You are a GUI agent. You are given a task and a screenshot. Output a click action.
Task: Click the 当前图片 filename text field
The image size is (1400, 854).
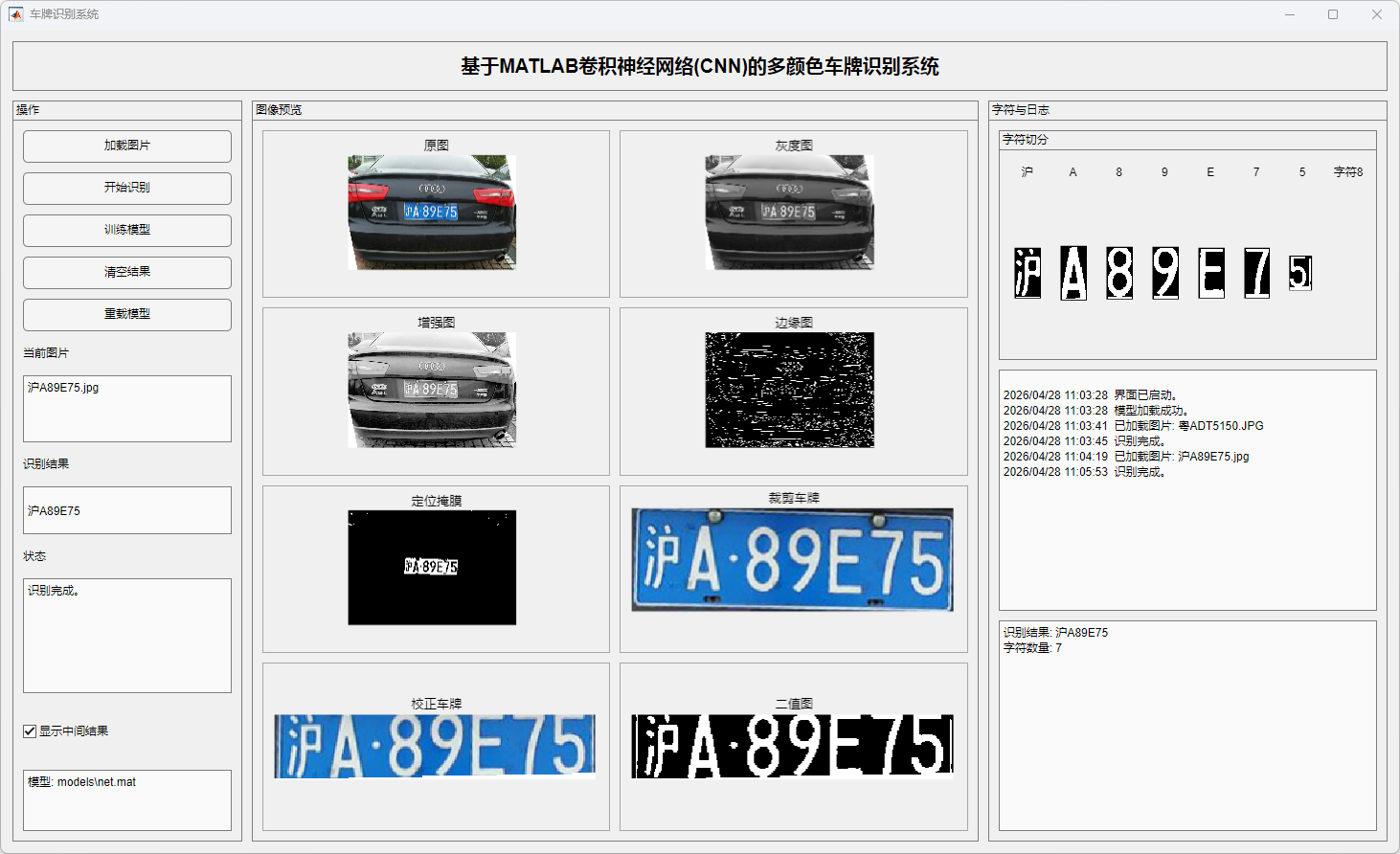(x=127, y=409)
